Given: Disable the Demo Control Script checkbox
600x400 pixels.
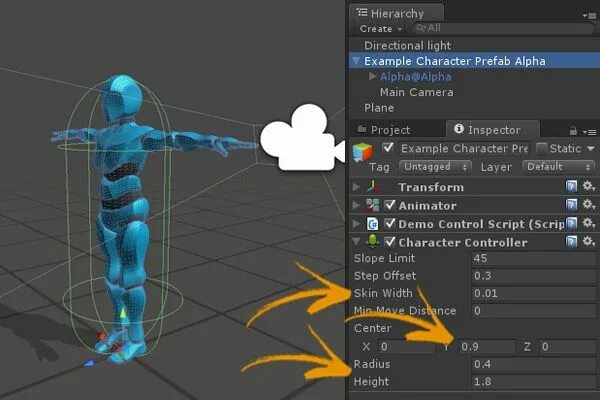Looking at the screenshot, I should pos(390,224).
